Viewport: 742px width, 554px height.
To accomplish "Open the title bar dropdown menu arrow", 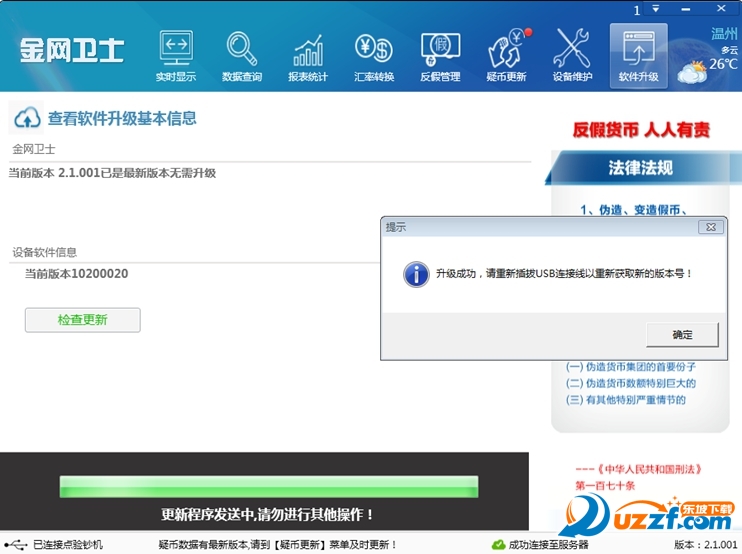I will tap(656, 9).
